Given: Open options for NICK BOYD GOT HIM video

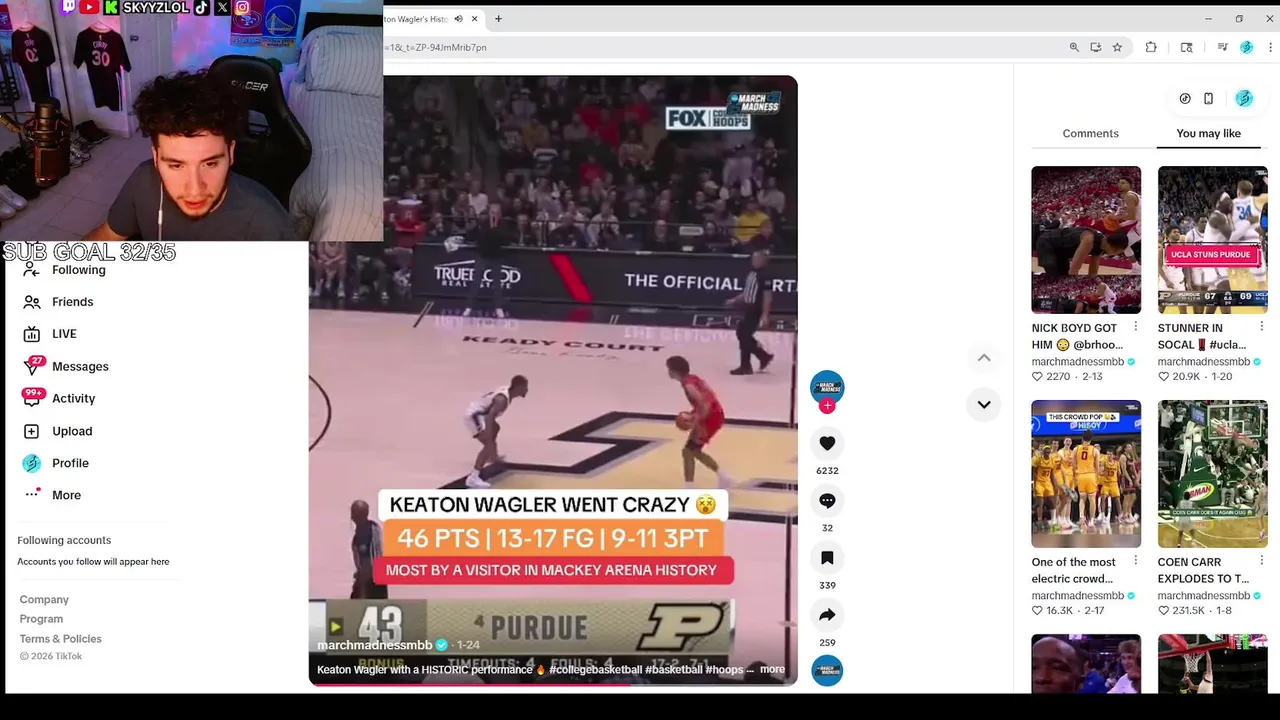Looking at the screenshot, I should point(1135,327).
